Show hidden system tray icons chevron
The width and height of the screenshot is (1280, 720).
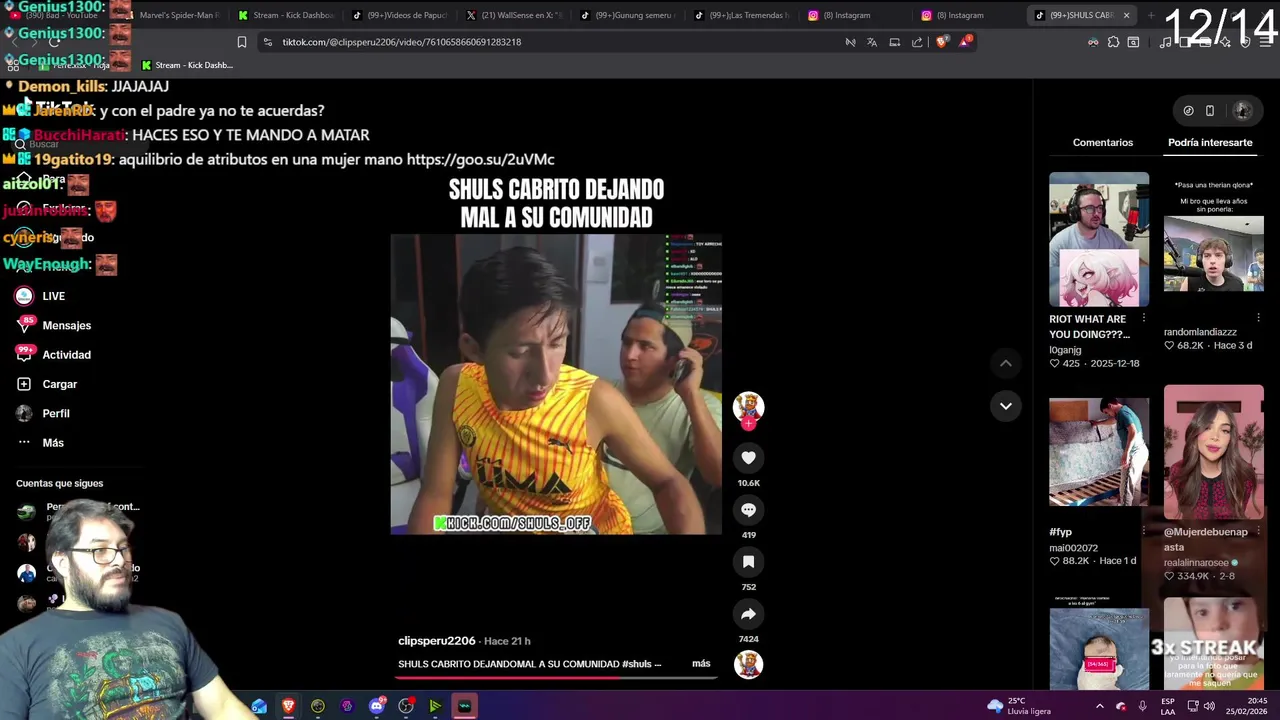pyautogui.click(x=1099, y=706)
